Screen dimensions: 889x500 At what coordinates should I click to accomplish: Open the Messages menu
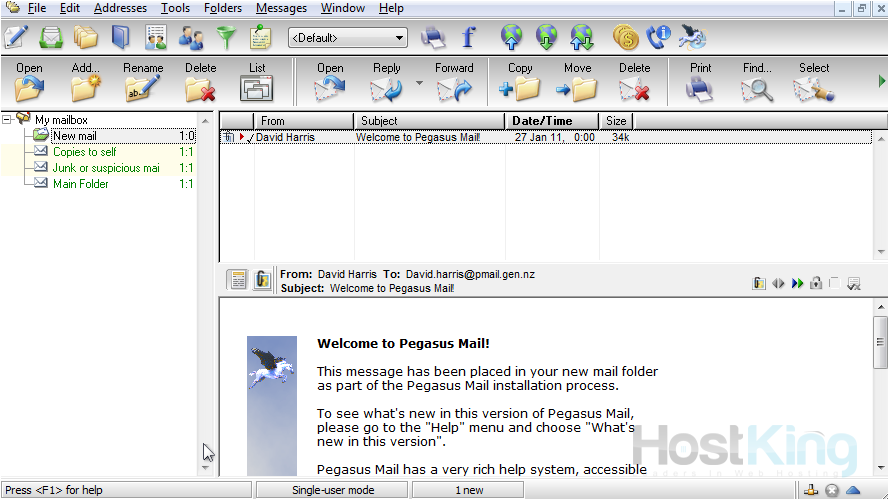pos(281,8)
